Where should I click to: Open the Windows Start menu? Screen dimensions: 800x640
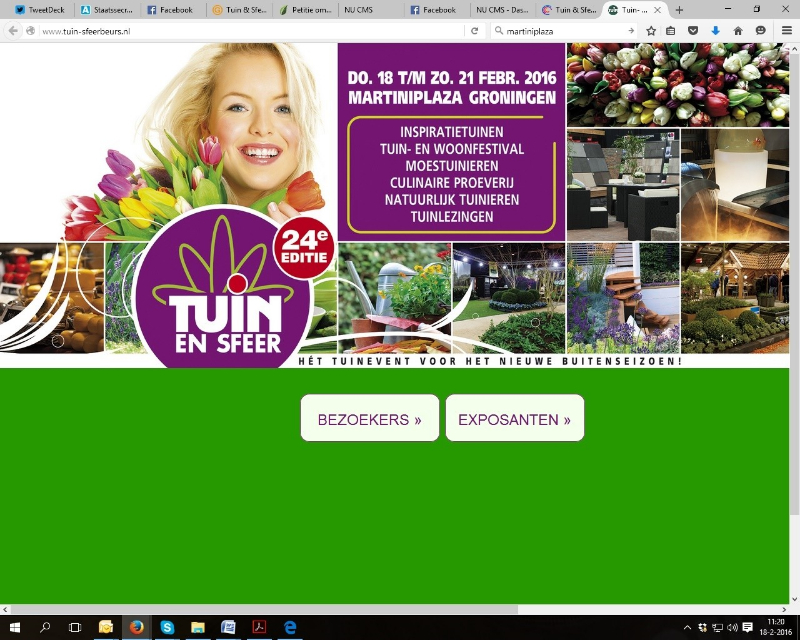click(15, 627)
